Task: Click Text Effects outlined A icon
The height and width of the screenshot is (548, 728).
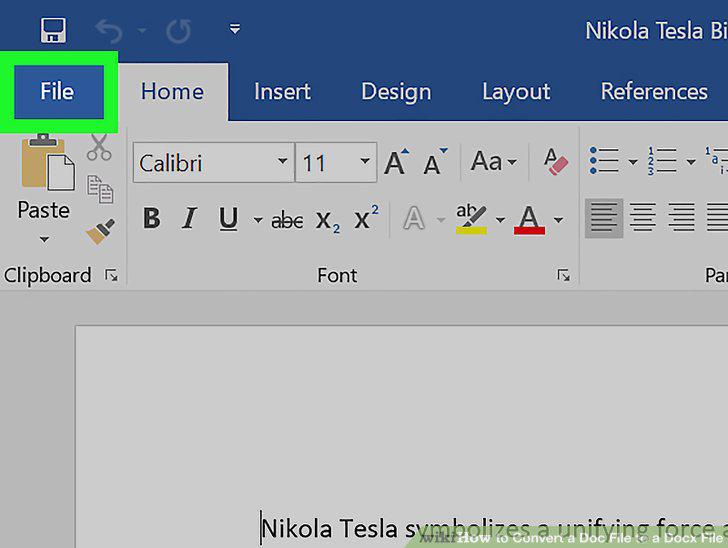Action: (x=414, y=218)
